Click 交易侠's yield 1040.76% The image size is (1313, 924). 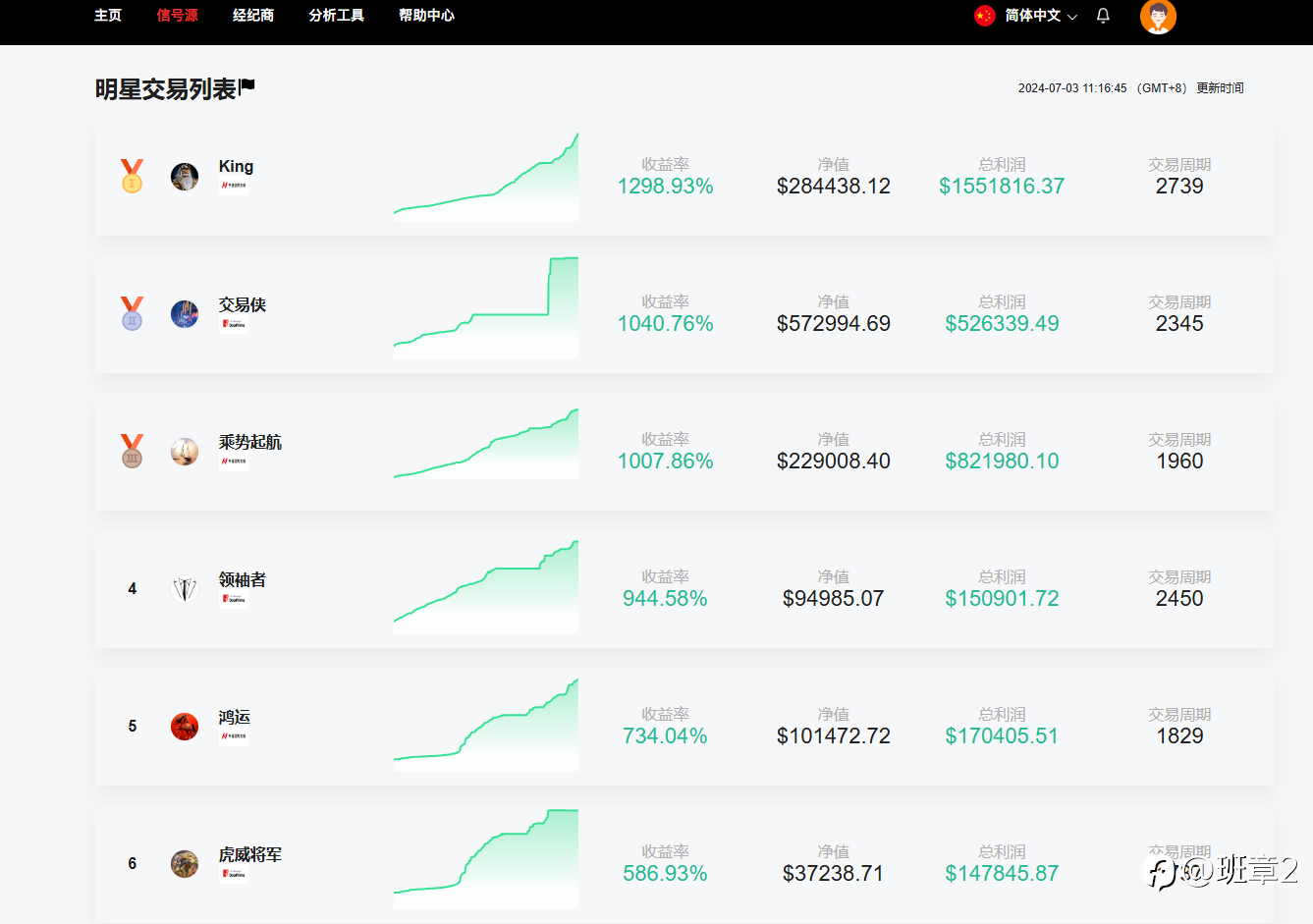(665, 324)
